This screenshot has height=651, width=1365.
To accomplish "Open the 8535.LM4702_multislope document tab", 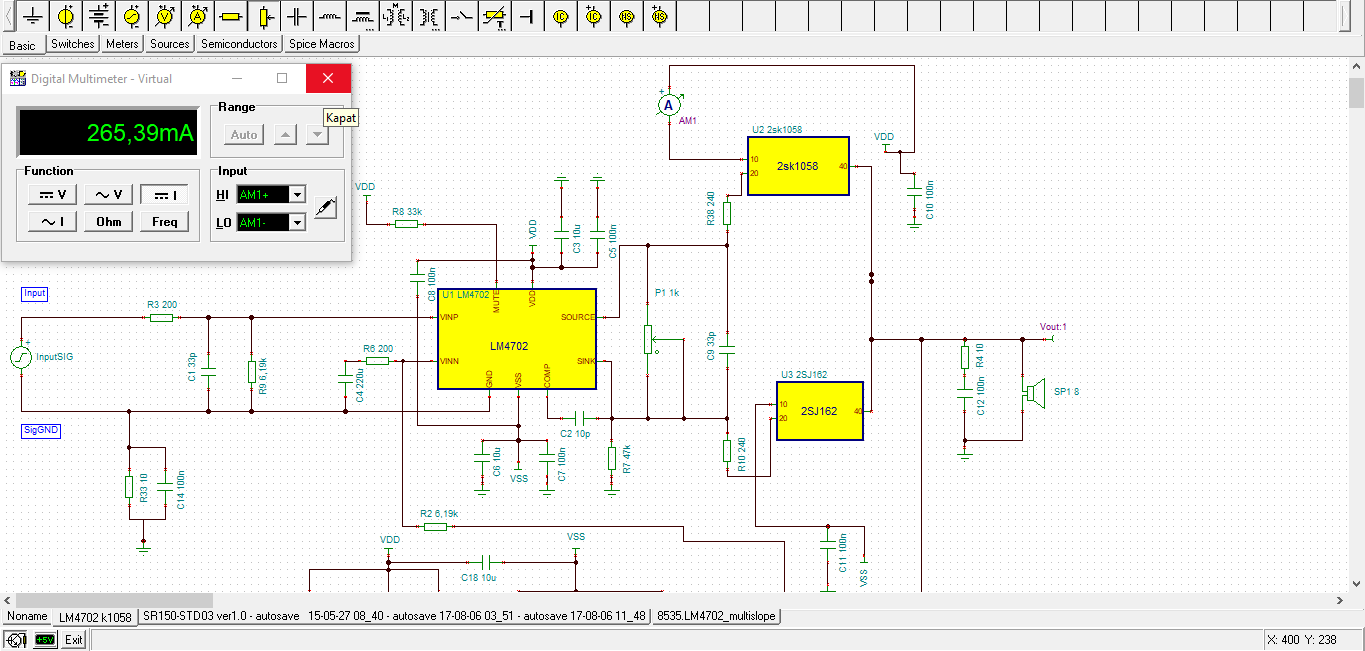I will (x=717, y=616).
